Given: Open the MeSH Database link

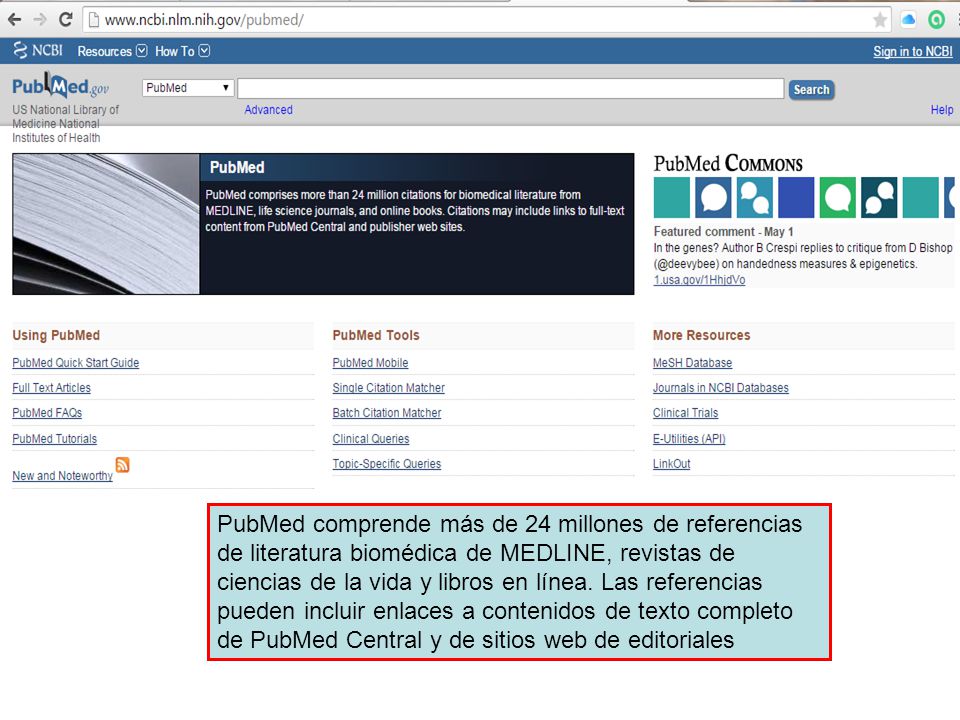Looking at the screenshot, I should pyautogui.click(x=692, y=362).
